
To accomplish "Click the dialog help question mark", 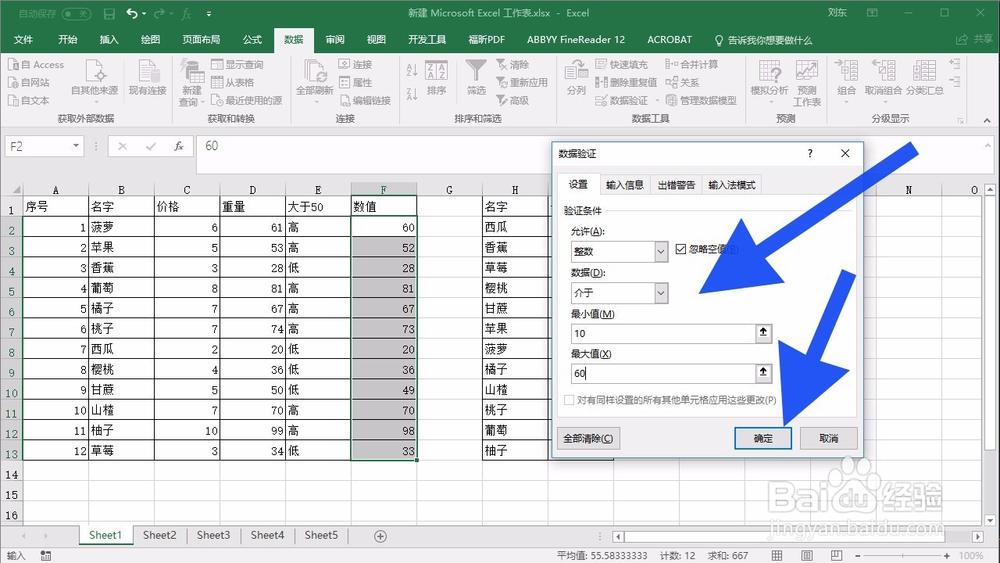I will pos(810,153).
